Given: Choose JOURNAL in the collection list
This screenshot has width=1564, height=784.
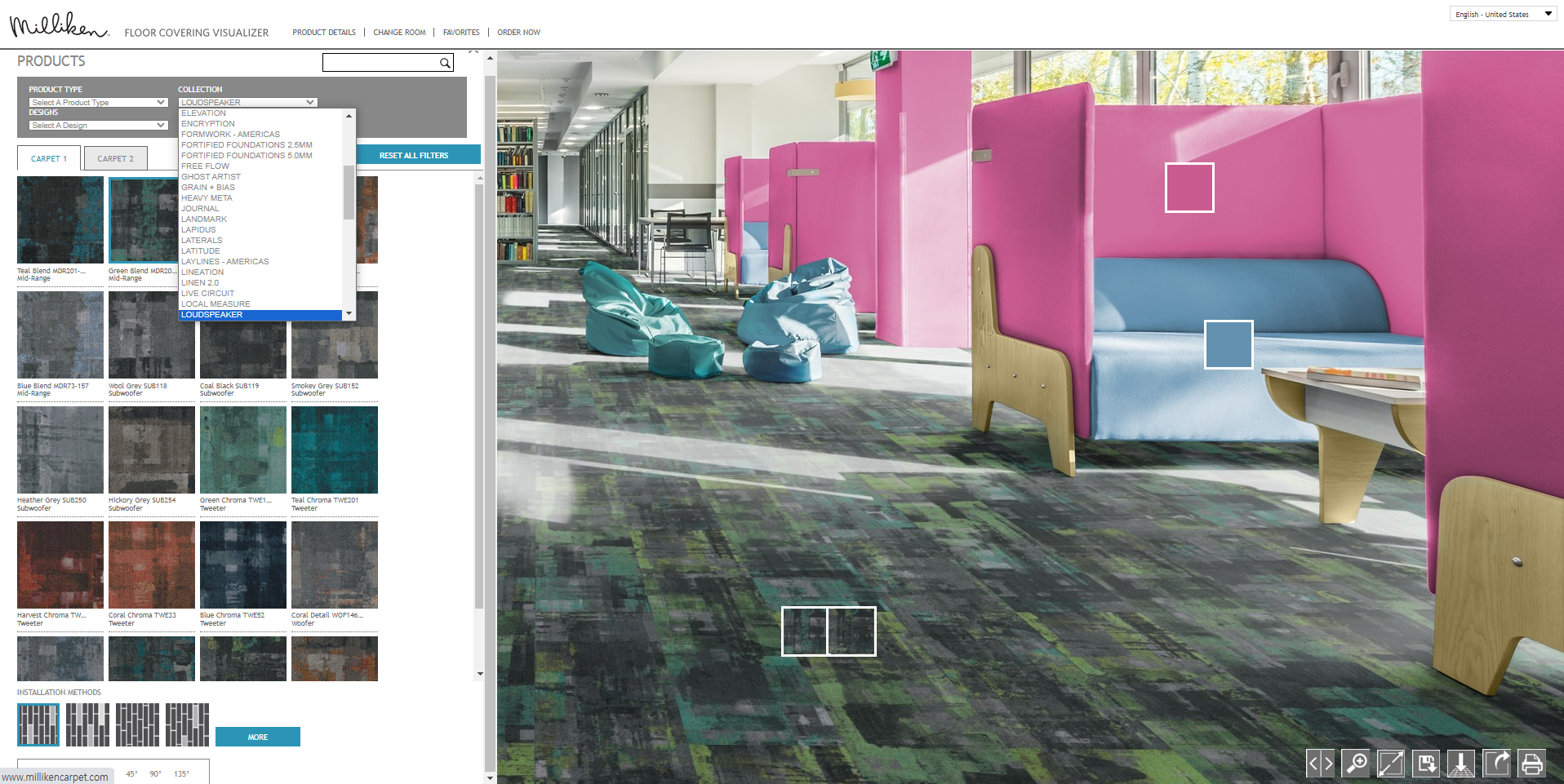Looking at the screenshot, I should [260, 209].
